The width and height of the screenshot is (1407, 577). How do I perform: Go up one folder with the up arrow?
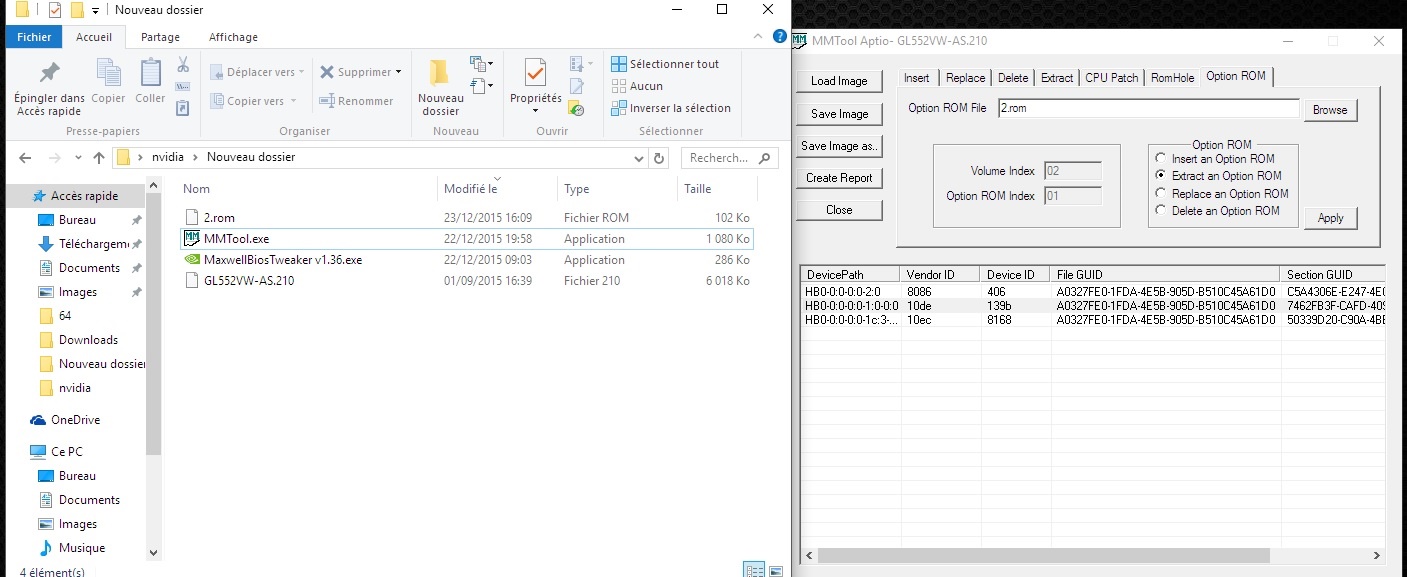pyautogui.click(x=98, y=158)
